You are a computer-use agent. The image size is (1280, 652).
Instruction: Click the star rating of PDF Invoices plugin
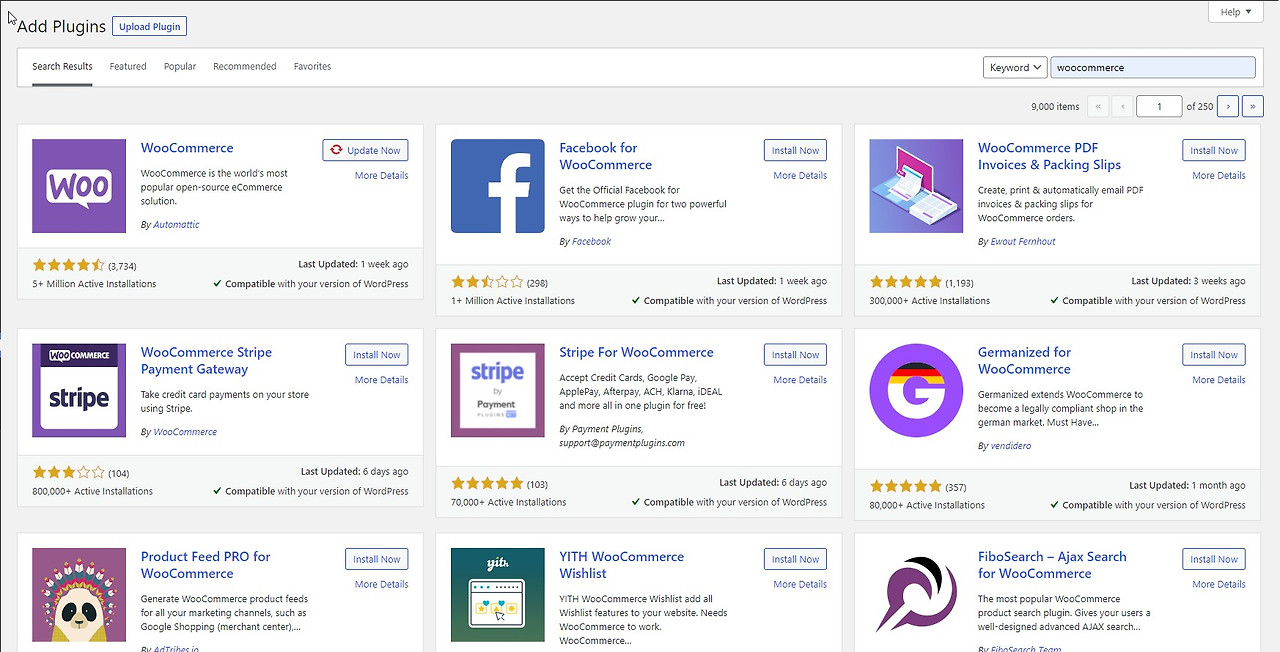906,282
